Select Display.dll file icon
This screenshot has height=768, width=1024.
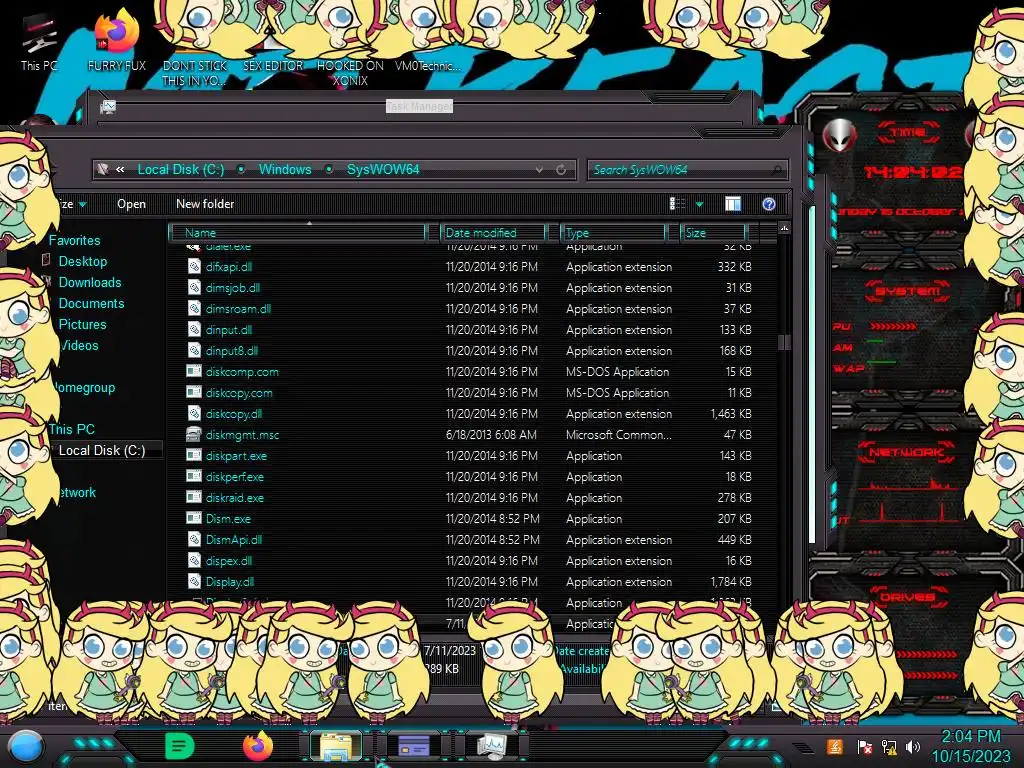click(x=194, y=581)
